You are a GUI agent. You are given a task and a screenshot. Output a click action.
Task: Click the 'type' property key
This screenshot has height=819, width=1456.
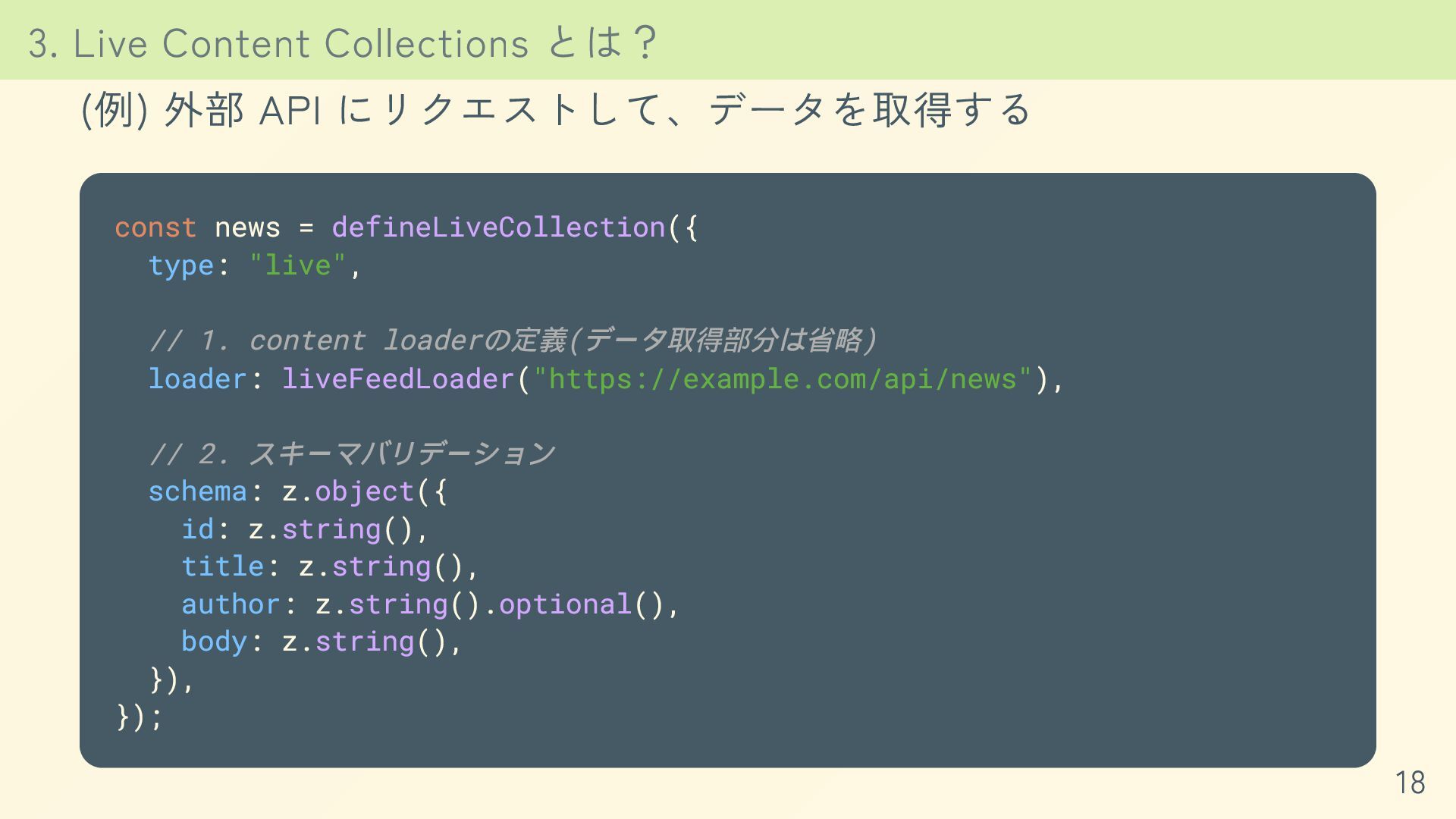point(181,265)
